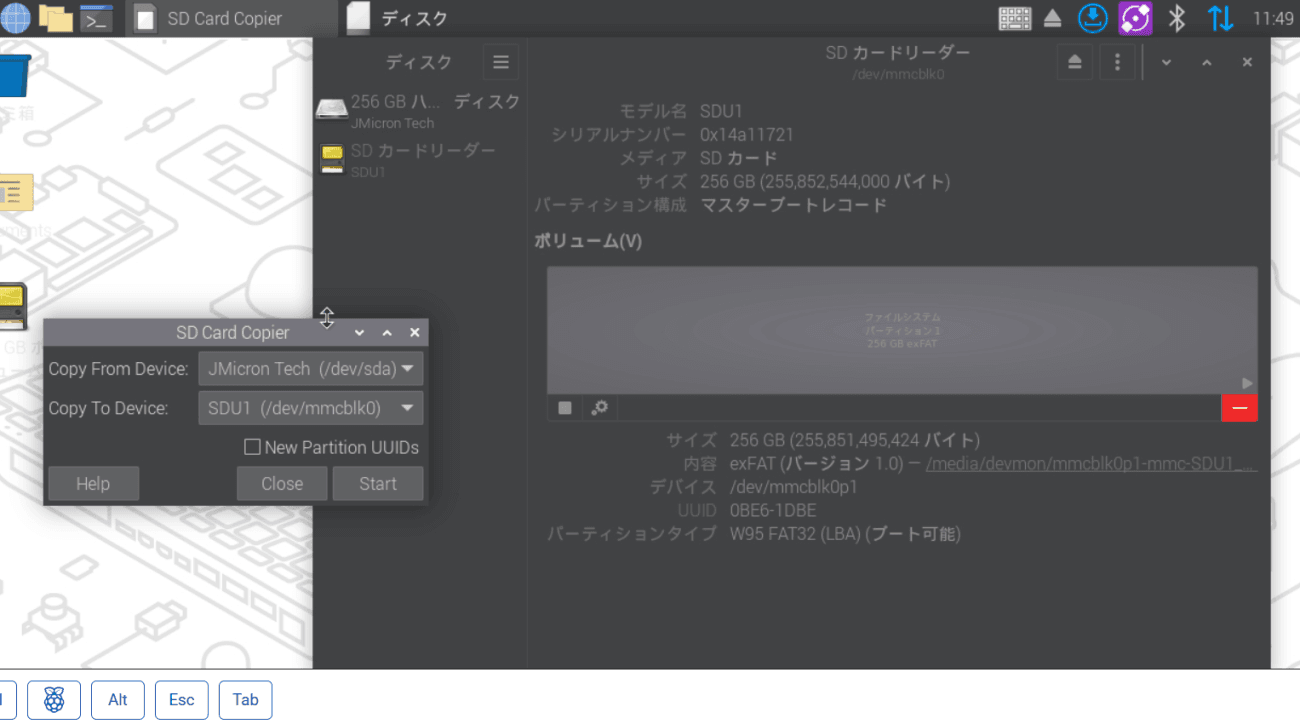Enable the New Partition UUIDs checkbox

pos(253,447)
